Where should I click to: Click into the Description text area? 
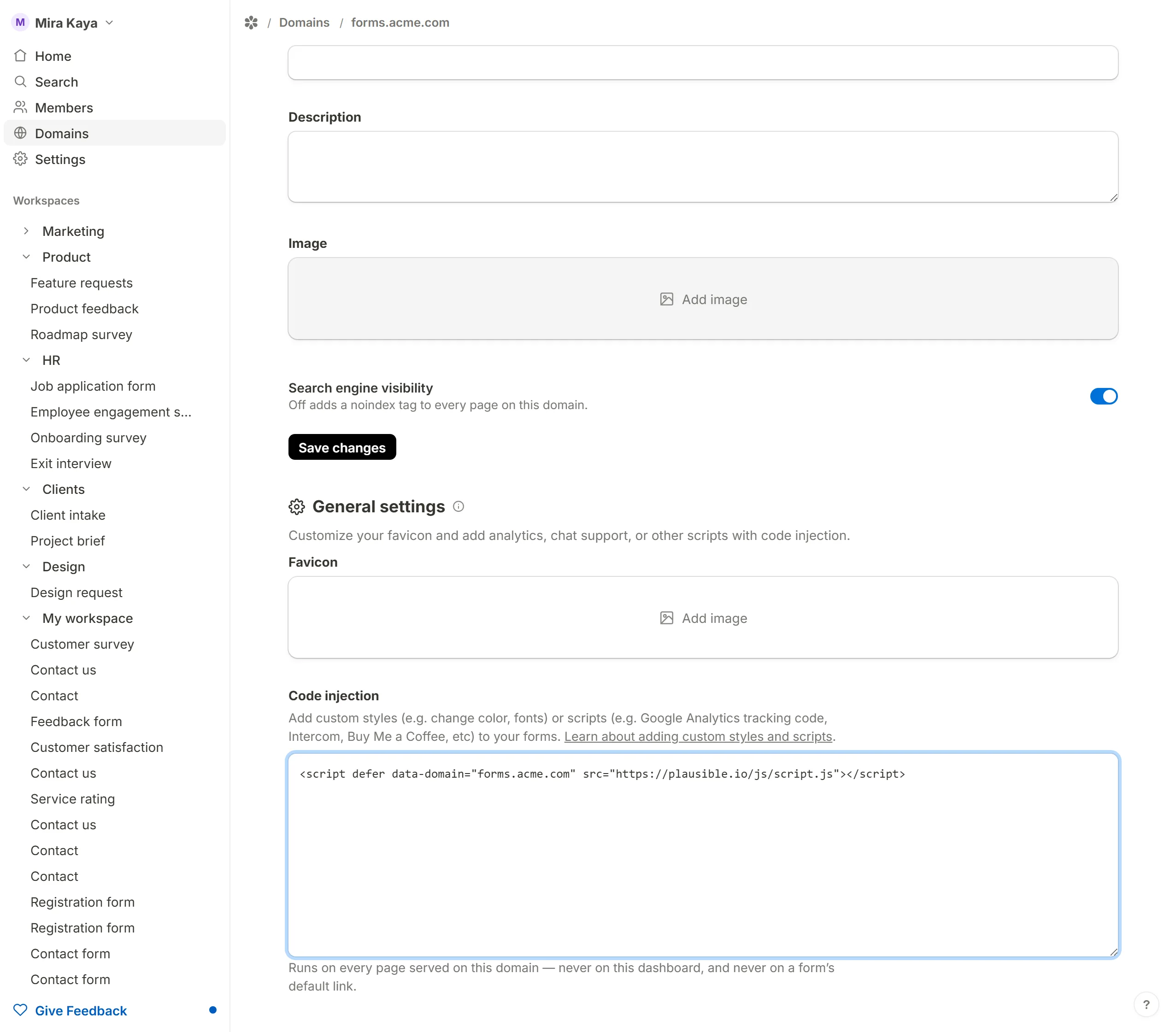(702, 167)
